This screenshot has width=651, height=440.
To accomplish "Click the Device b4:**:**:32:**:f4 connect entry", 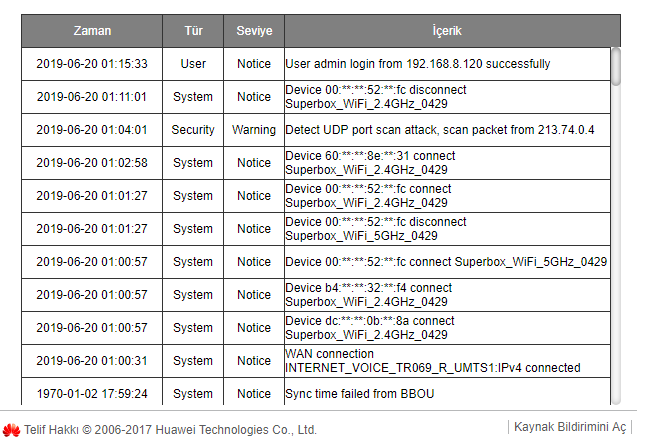I will 369,295.
